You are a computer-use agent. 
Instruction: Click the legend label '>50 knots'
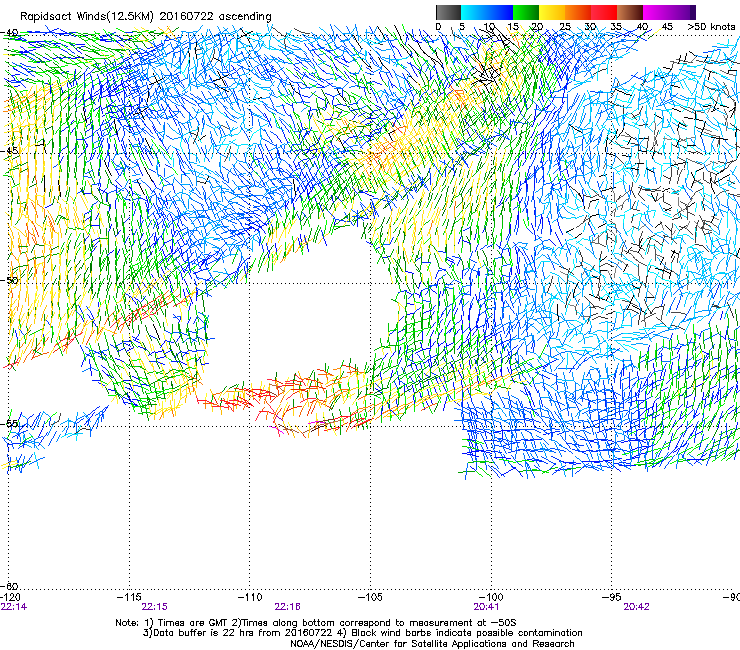tap(711, 26)
